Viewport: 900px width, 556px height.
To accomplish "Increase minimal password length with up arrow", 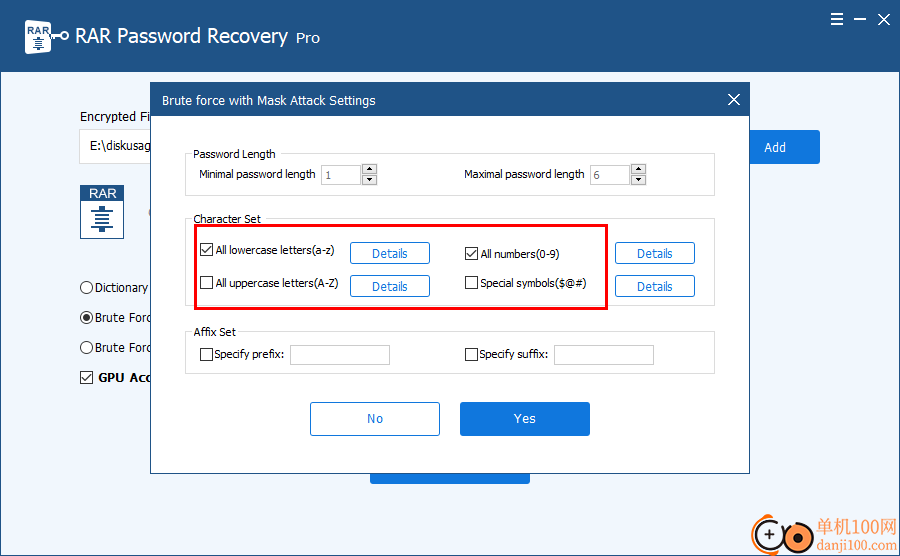I will [370, 169].
